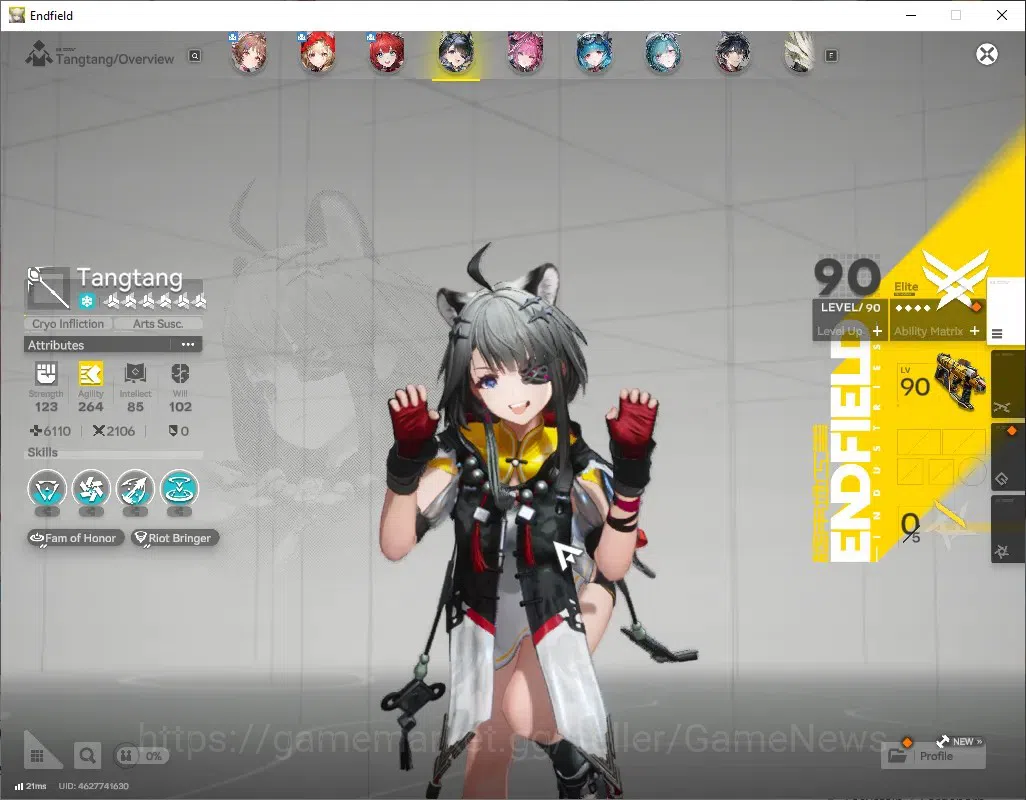Click the Will brain icon
Viewport: 1026px width, 800px height.
pyautogui.click(x=180, y=374)
